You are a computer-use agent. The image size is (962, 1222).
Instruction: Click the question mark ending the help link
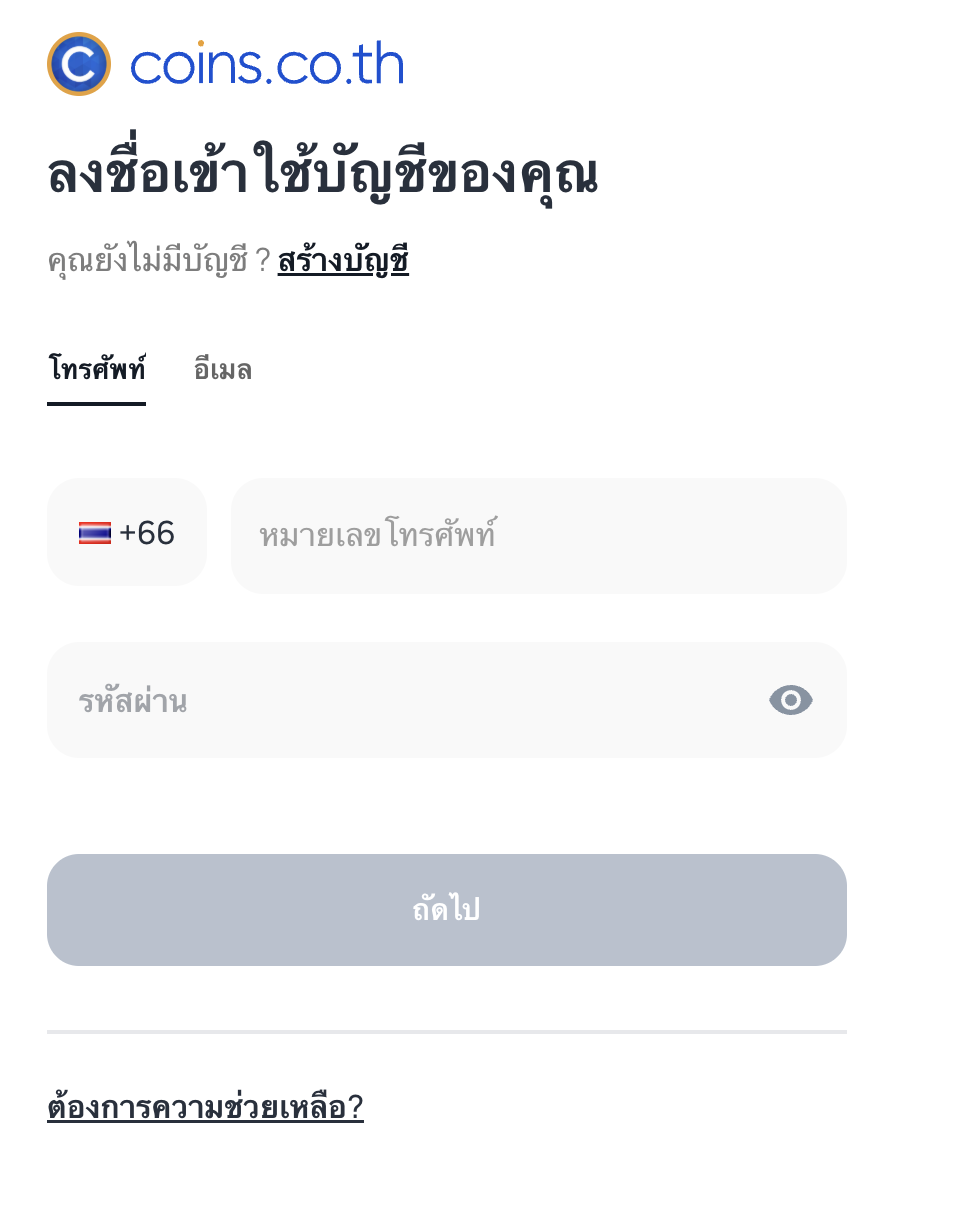355,1107
